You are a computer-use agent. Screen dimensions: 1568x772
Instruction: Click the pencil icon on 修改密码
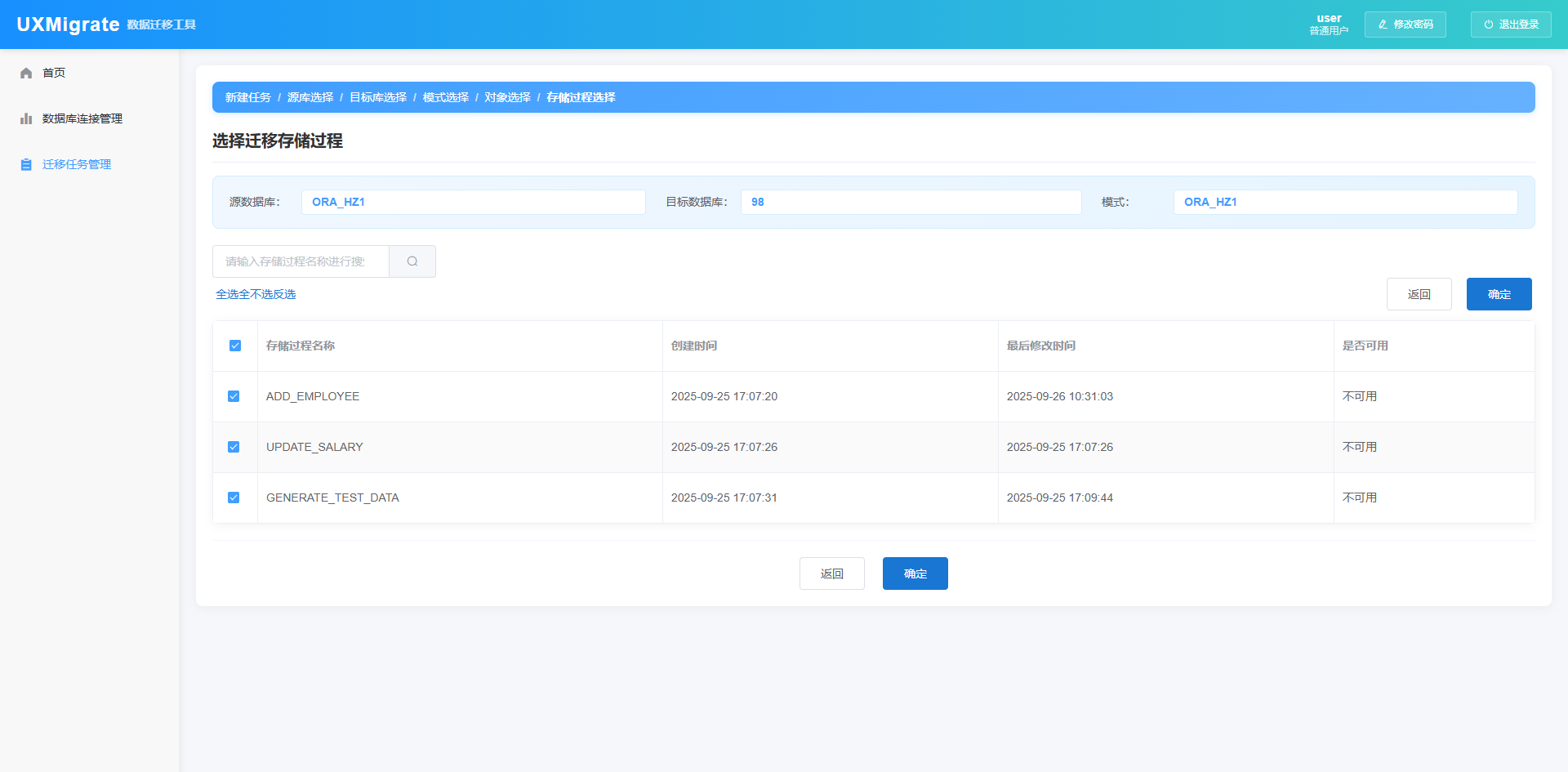pyautogui.click(x=1383, y=25)
